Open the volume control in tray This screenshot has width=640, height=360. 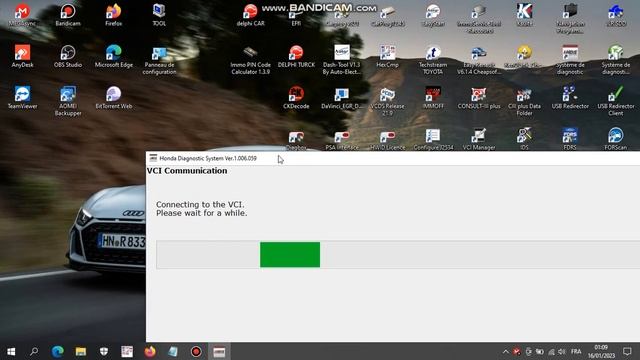coord(562,351)
